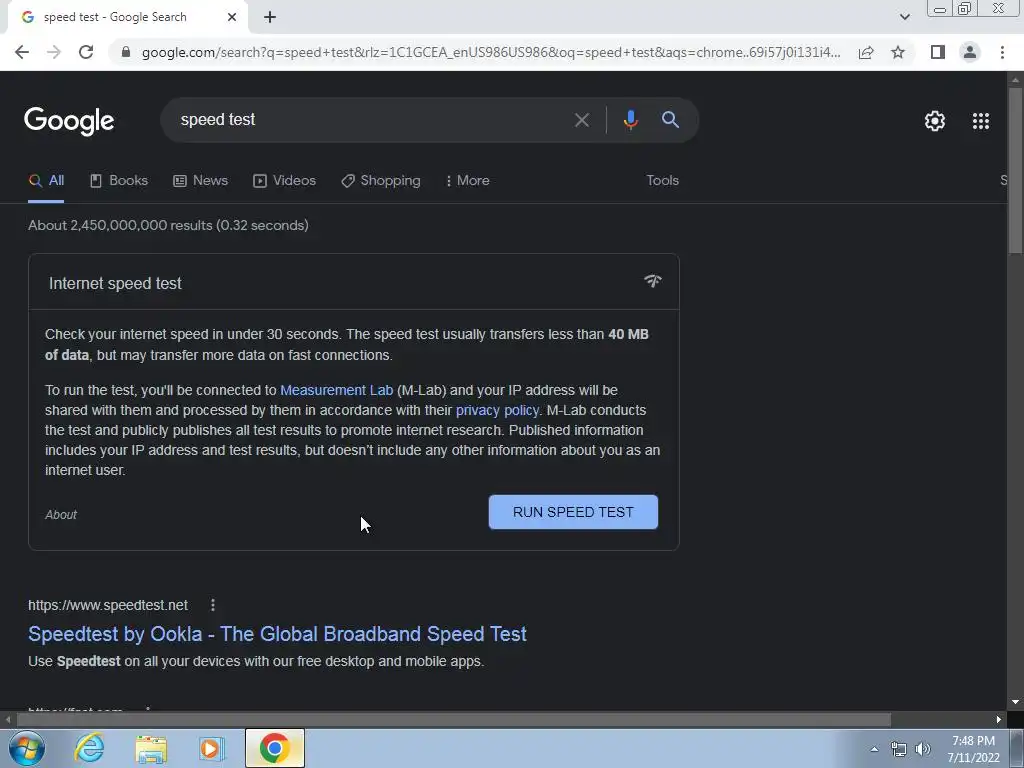Click the forward navigation arrow

[54, 52]
